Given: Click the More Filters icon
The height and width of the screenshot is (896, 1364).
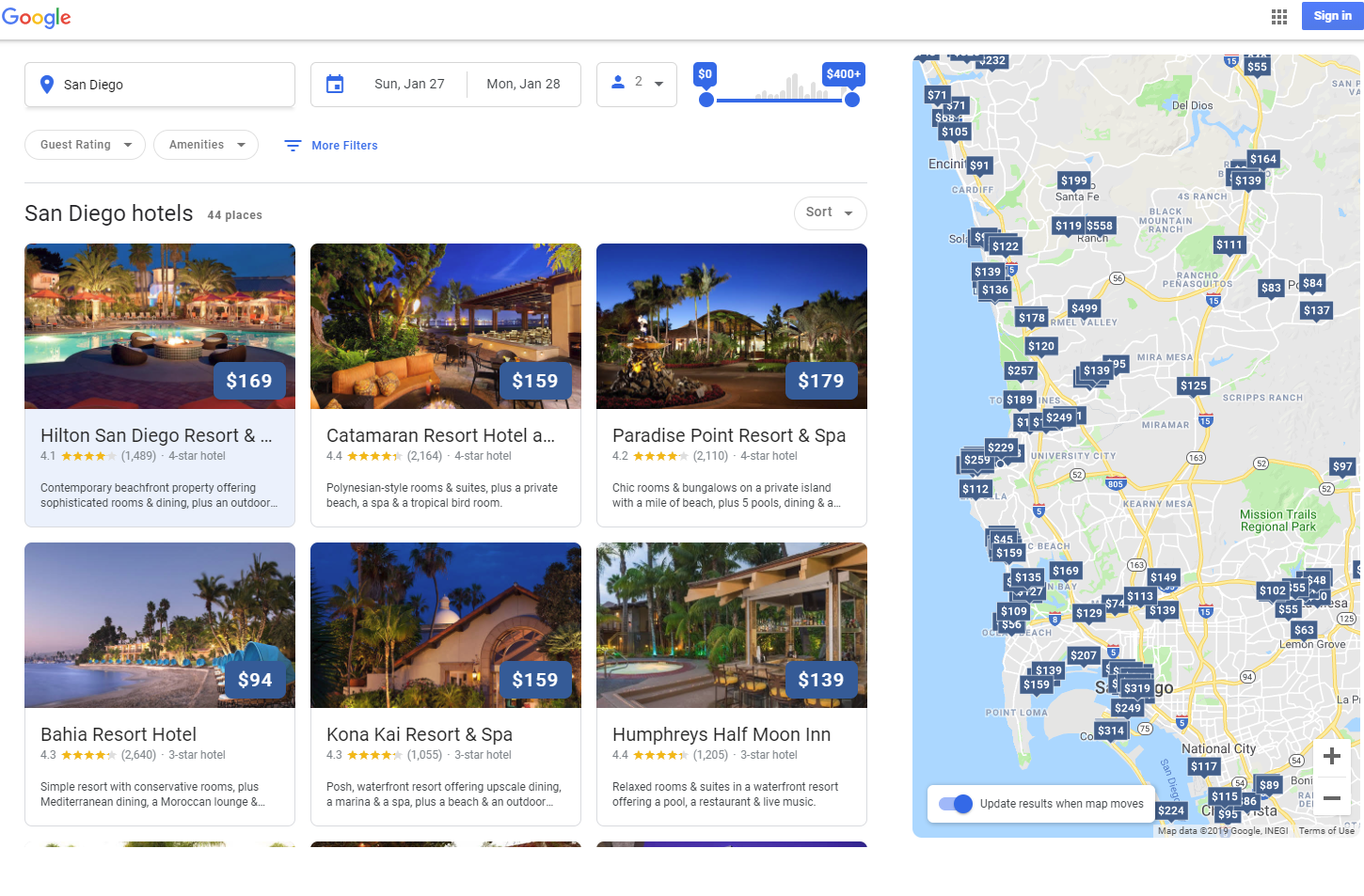Looking at the screenshot, I should click(x=293, y=146).
